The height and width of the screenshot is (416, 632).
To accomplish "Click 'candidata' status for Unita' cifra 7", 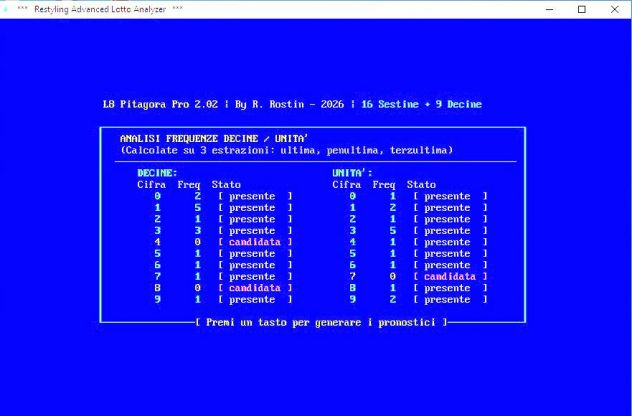I will (450, 277).
